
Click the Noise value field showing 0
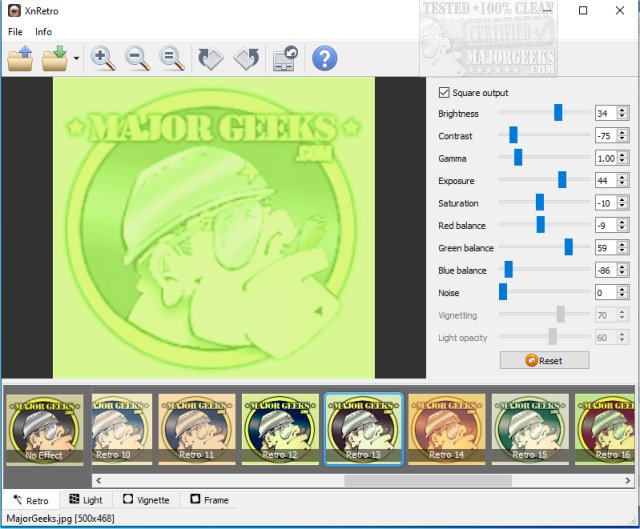(606, 293)
